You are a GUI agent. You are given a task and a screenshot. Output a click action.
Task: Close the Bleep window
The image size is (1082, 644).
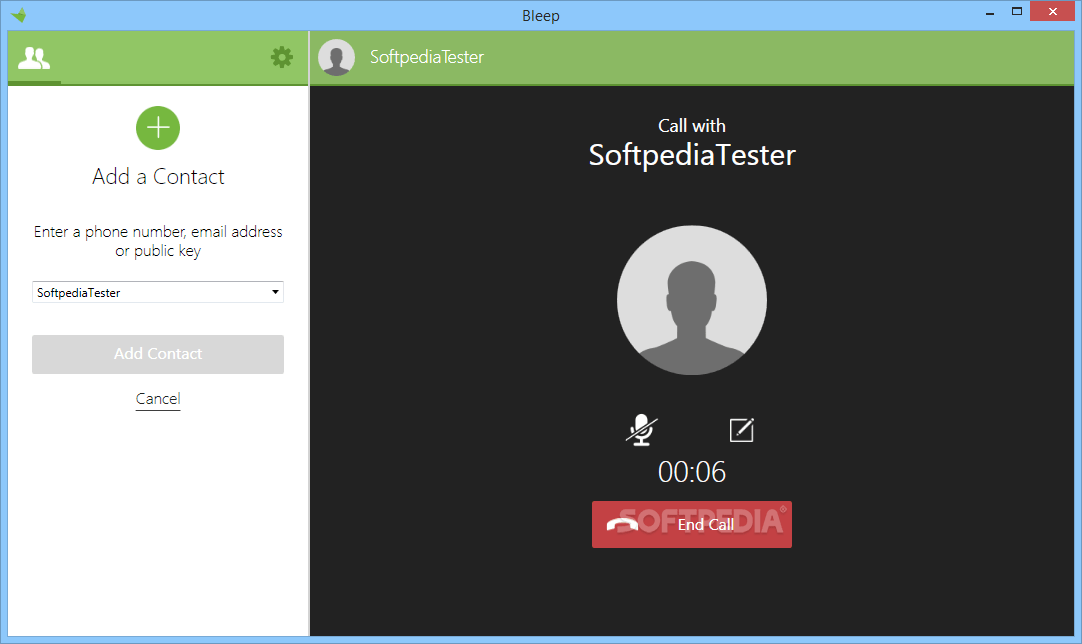click(x=1052, y=11)
